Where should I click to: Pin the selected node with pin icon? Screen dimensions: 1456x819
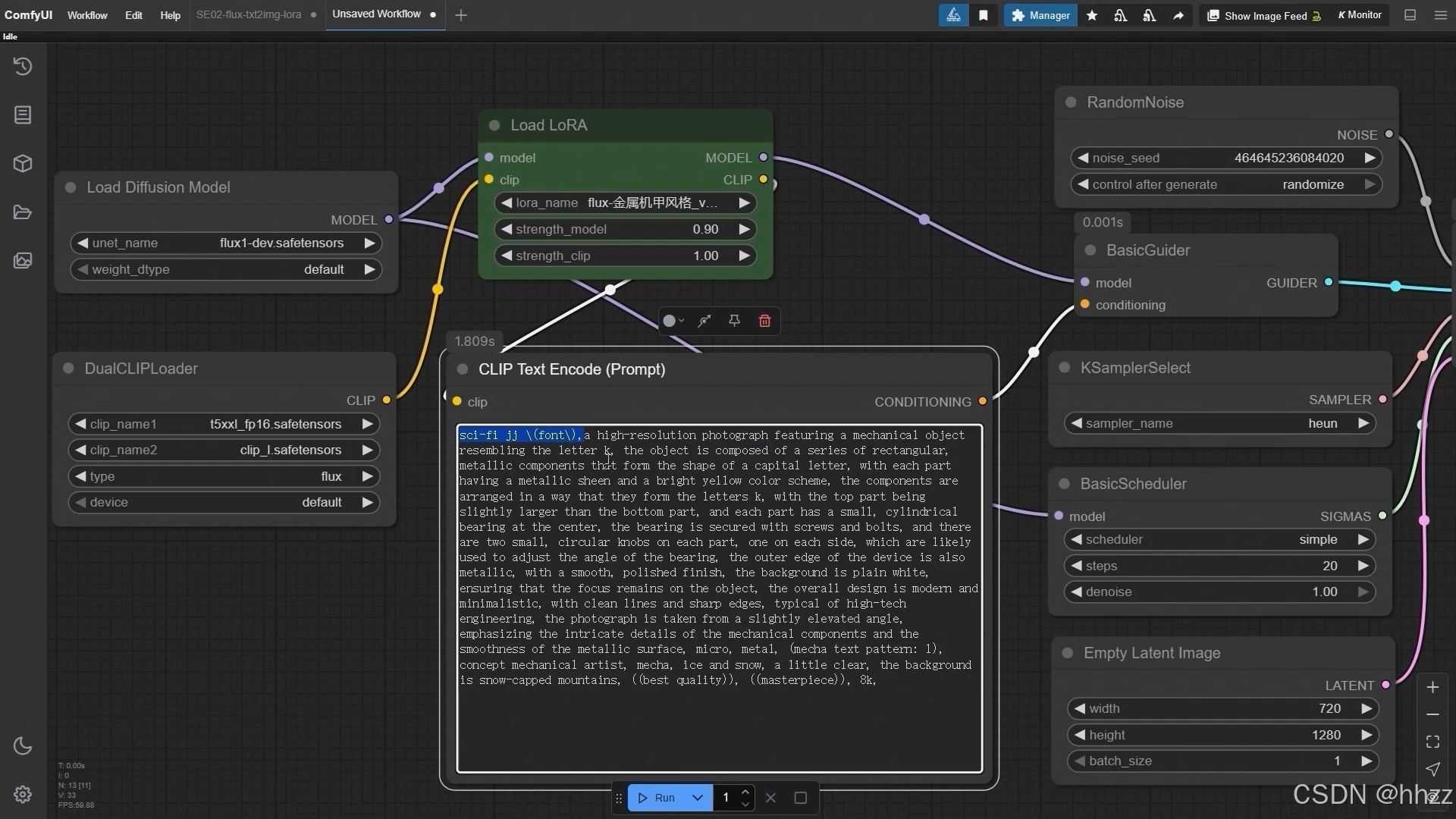(734, 321)
